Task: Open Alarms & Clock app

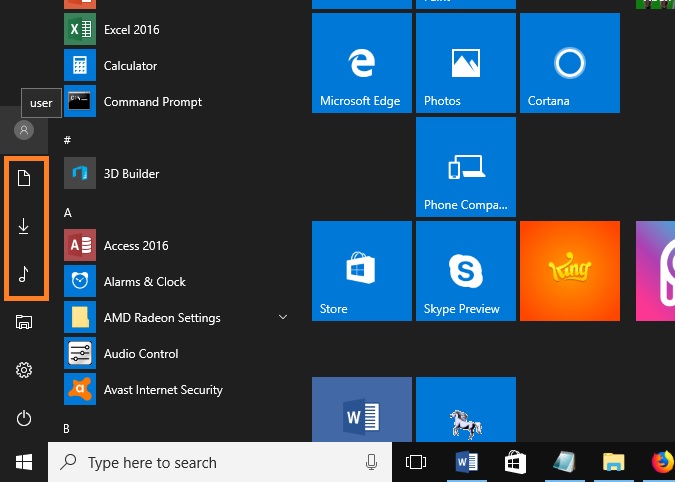Action: [x=176, y=281]
